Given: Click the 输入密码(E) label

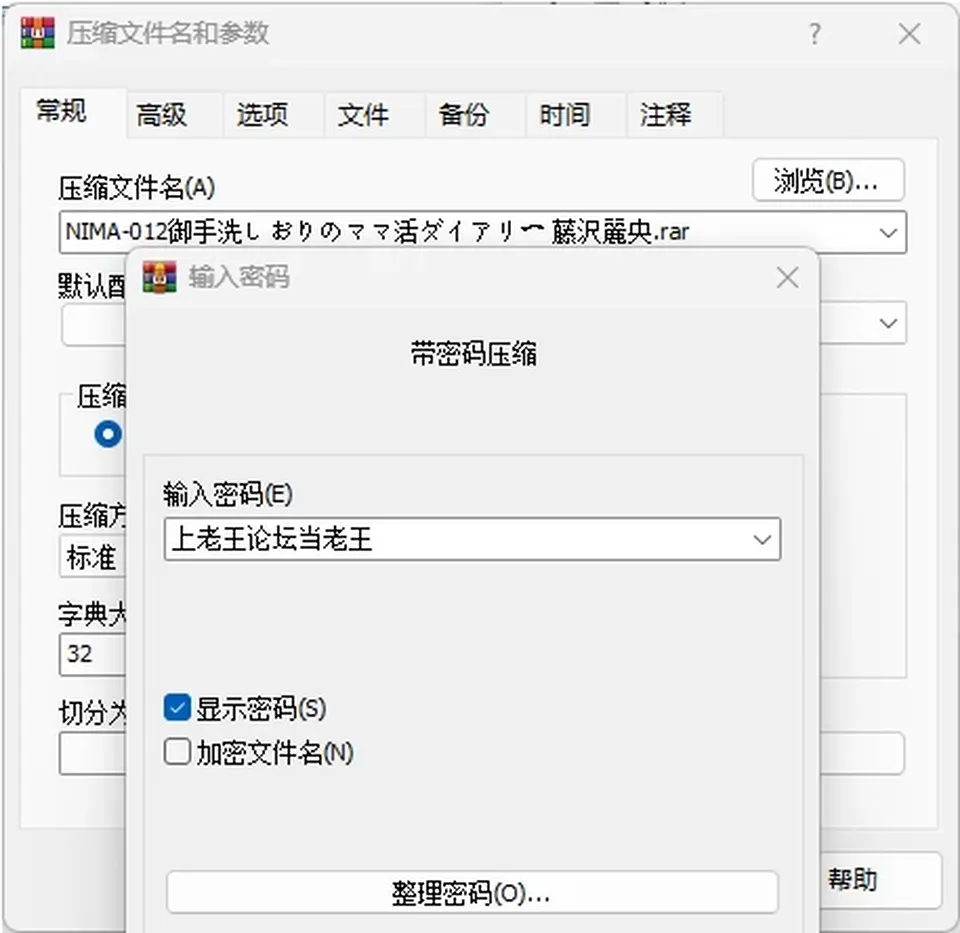Looking at the screenshot, I should [228, 494].
